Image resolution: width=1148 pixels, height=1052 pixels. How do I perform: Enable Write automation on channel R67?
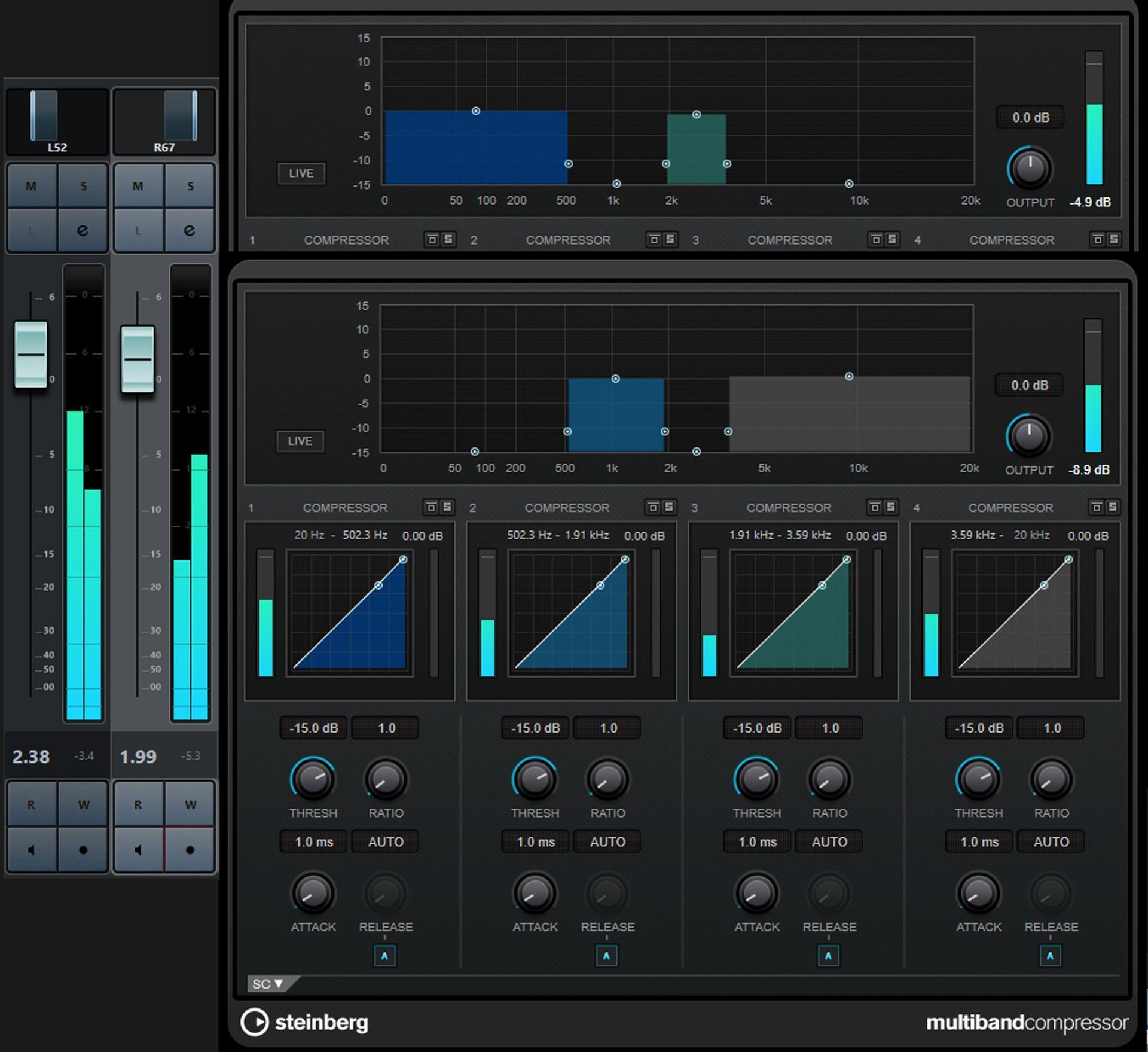coord(190,804)
